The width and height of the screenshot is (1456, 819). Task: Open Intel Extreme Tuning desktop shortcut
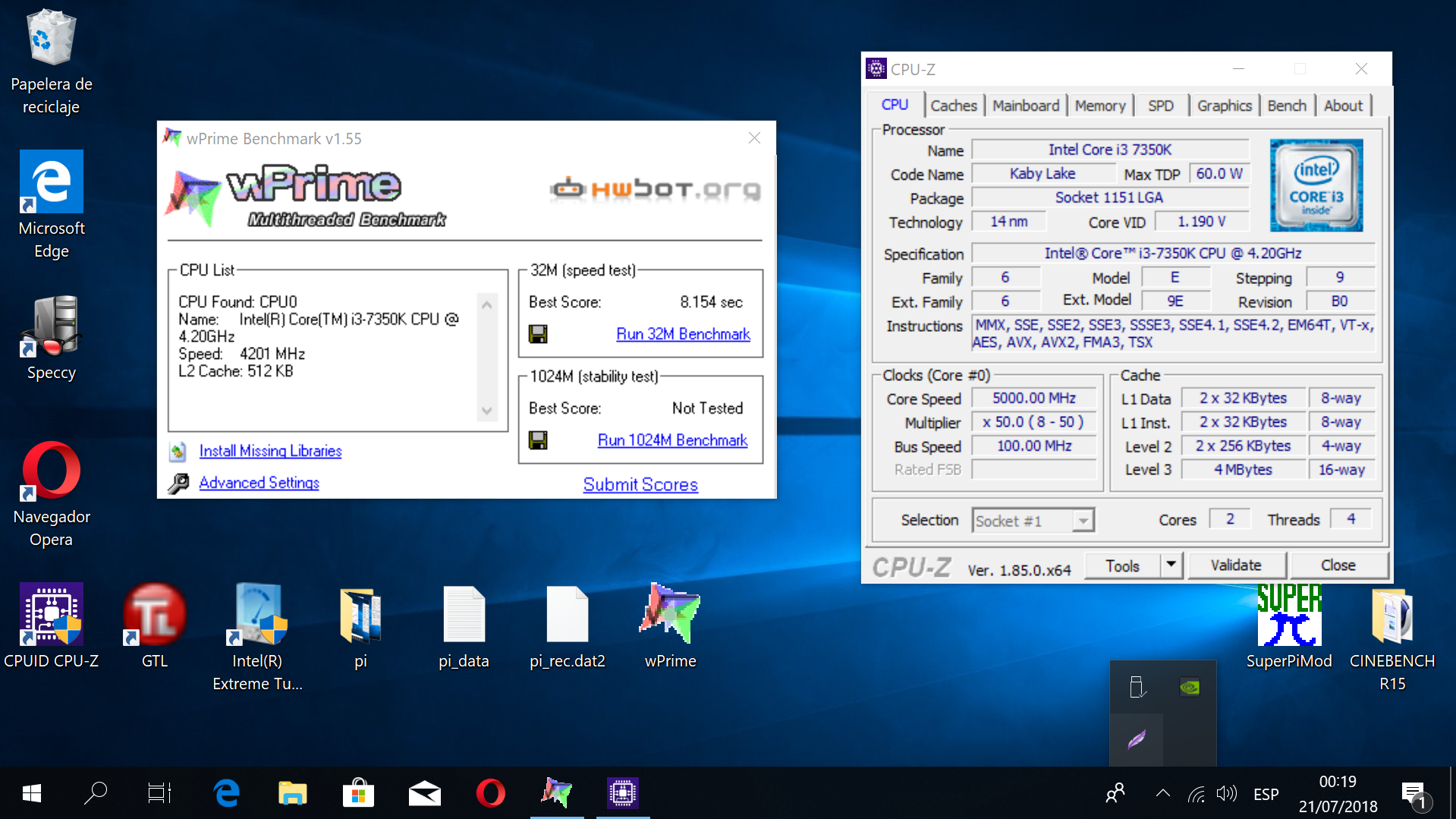258,638
